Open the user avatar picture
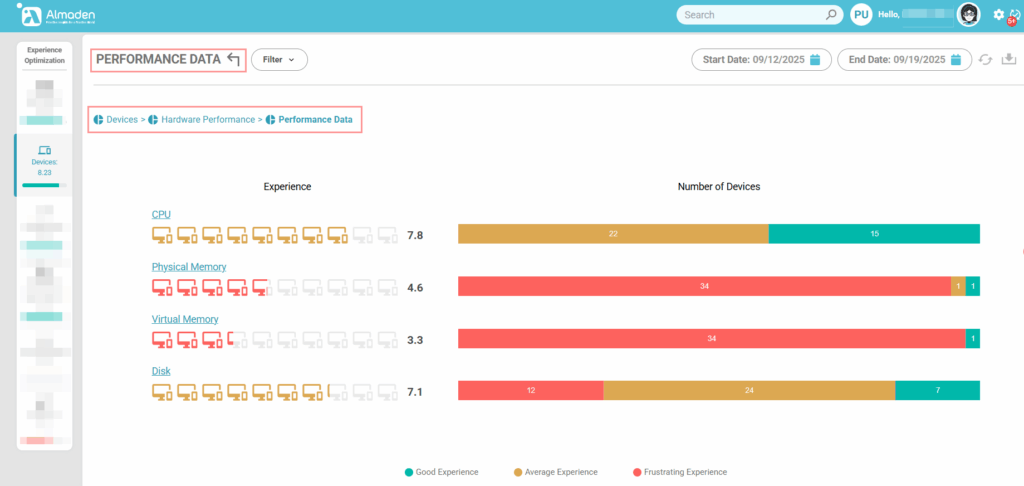1024x486 pixels. (968, 15)
